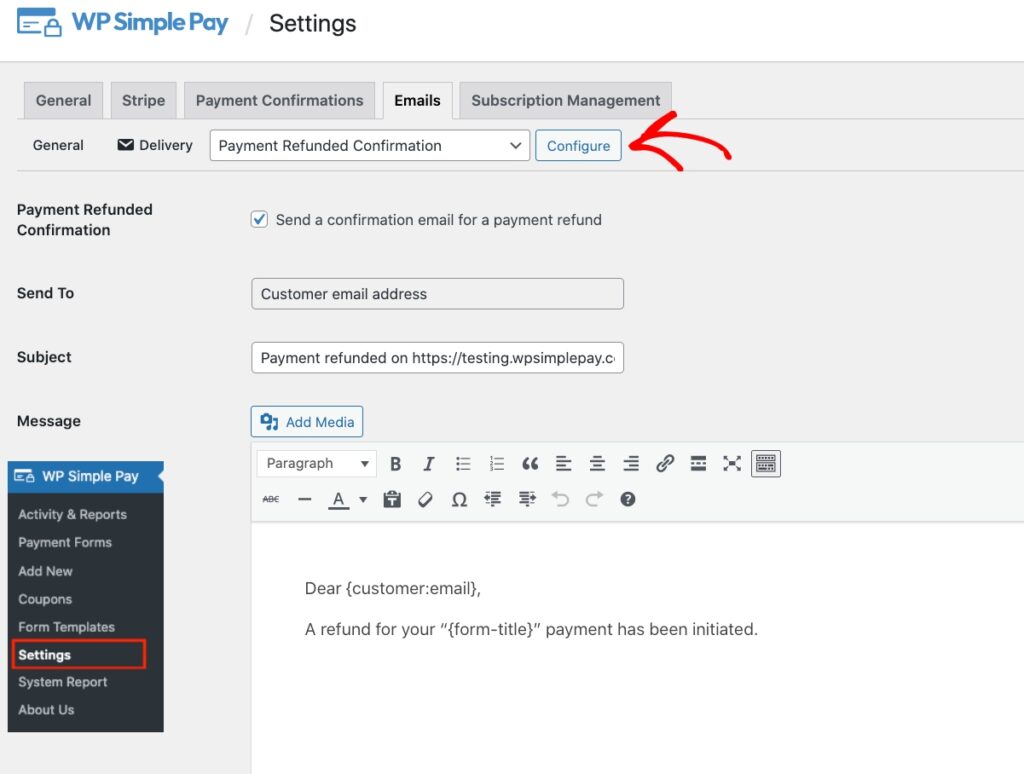1024x774 pixels.
Task: Switch to the Payment Confirmations tab
Action: pyautogui.click(x=279, y=101)
